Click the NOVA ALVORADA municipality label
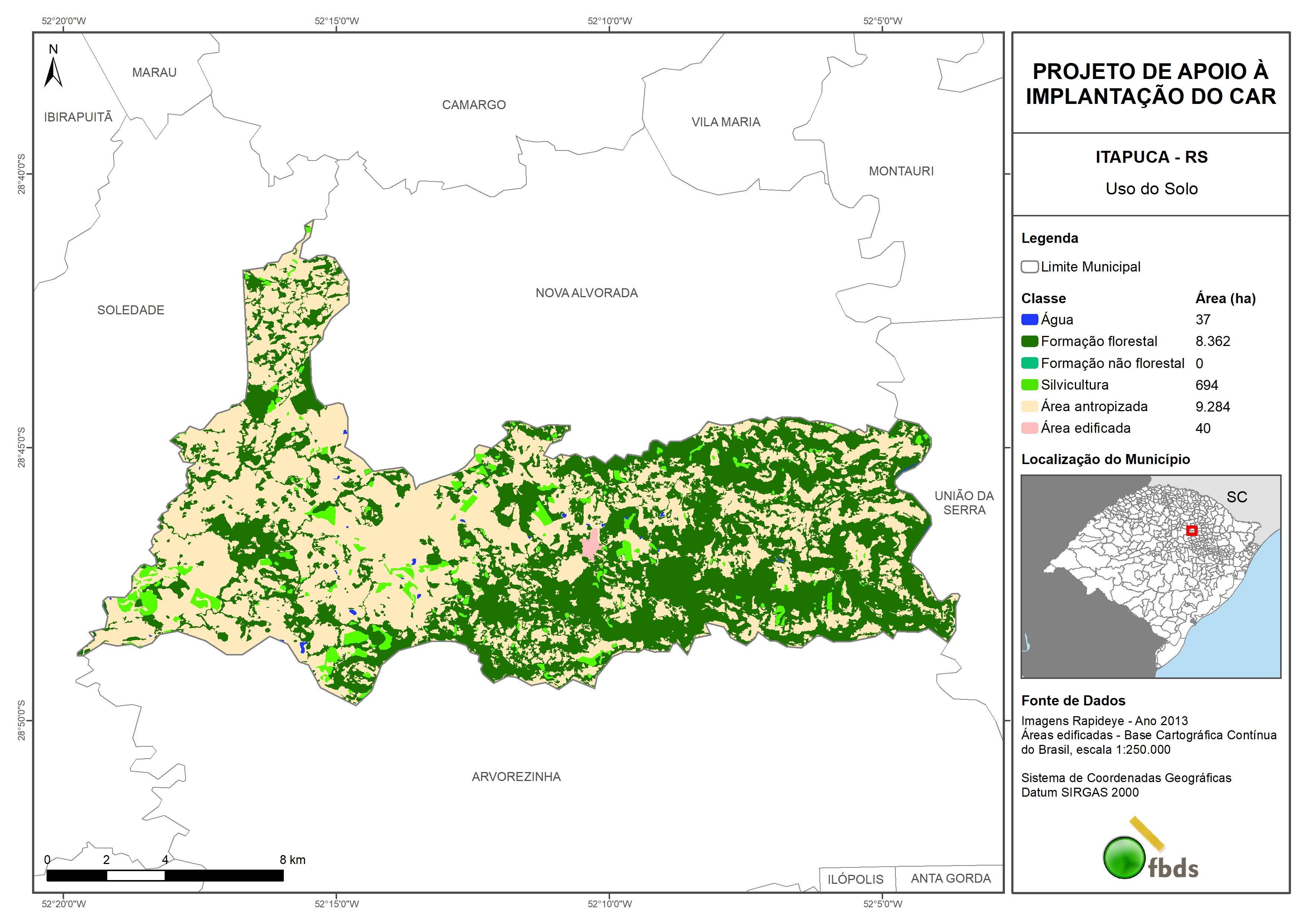Screen dimensions: 1307x924 586,293
